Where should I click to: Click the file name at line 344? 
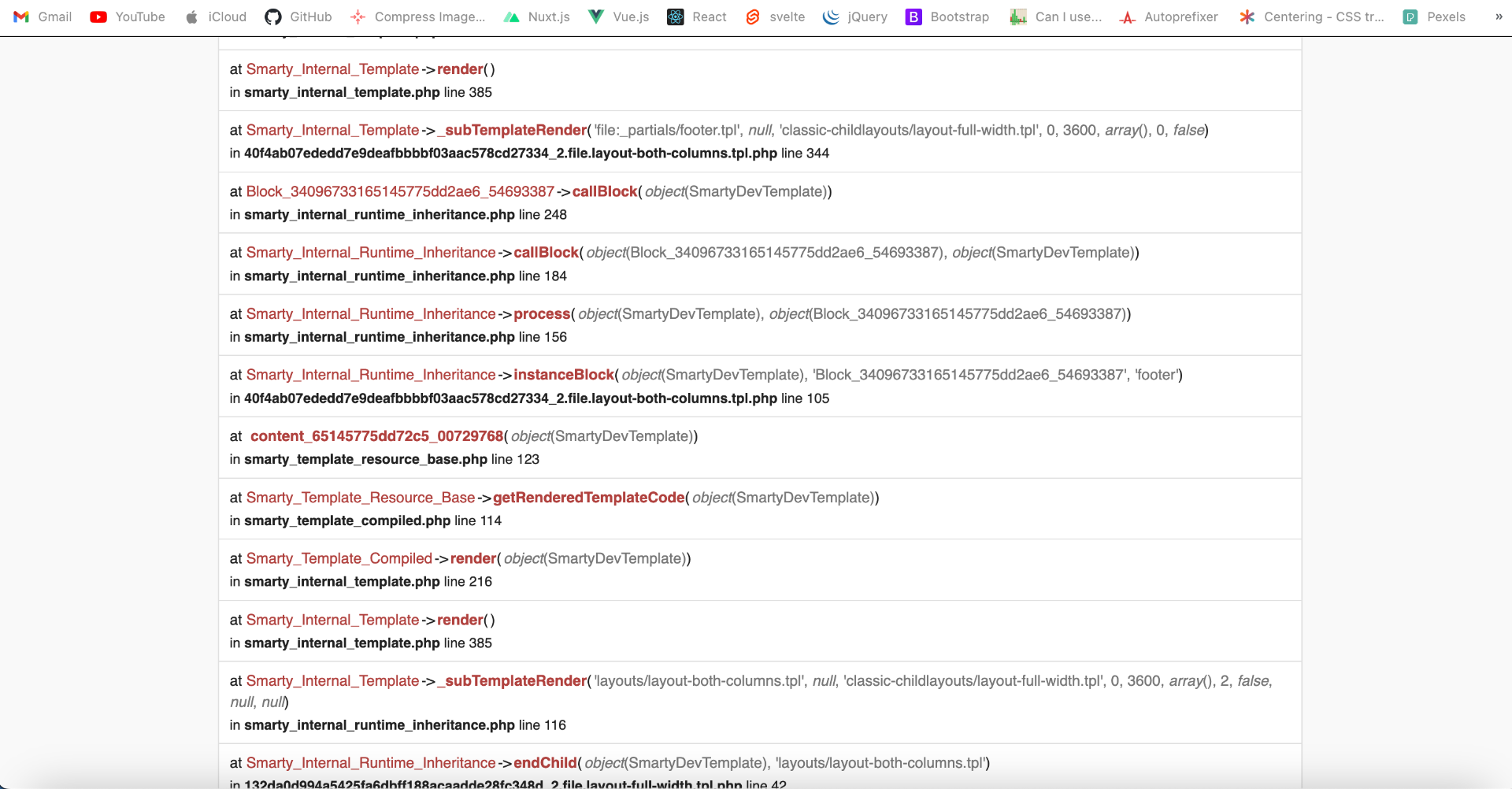(510, 154)
